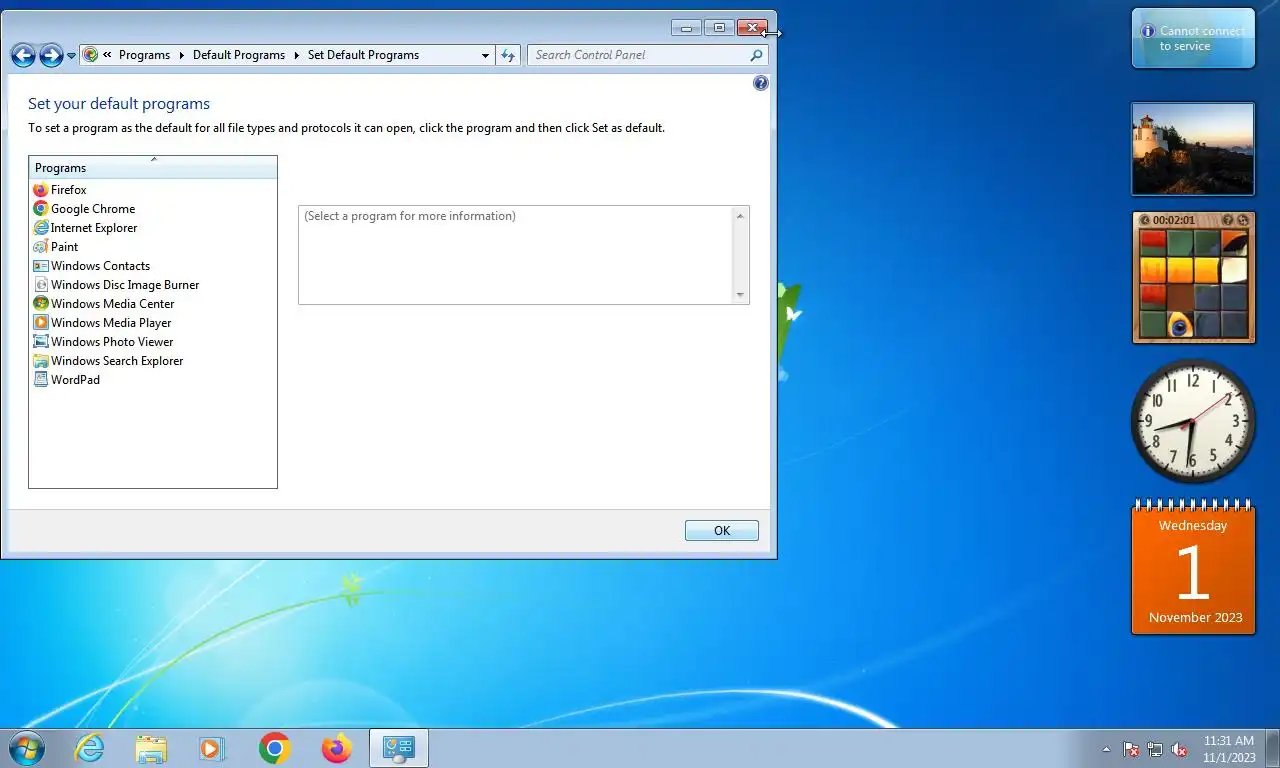Click the muted volume tray icon
1280x768 pixels.
pyautogui.click(x=1179, y=749)
